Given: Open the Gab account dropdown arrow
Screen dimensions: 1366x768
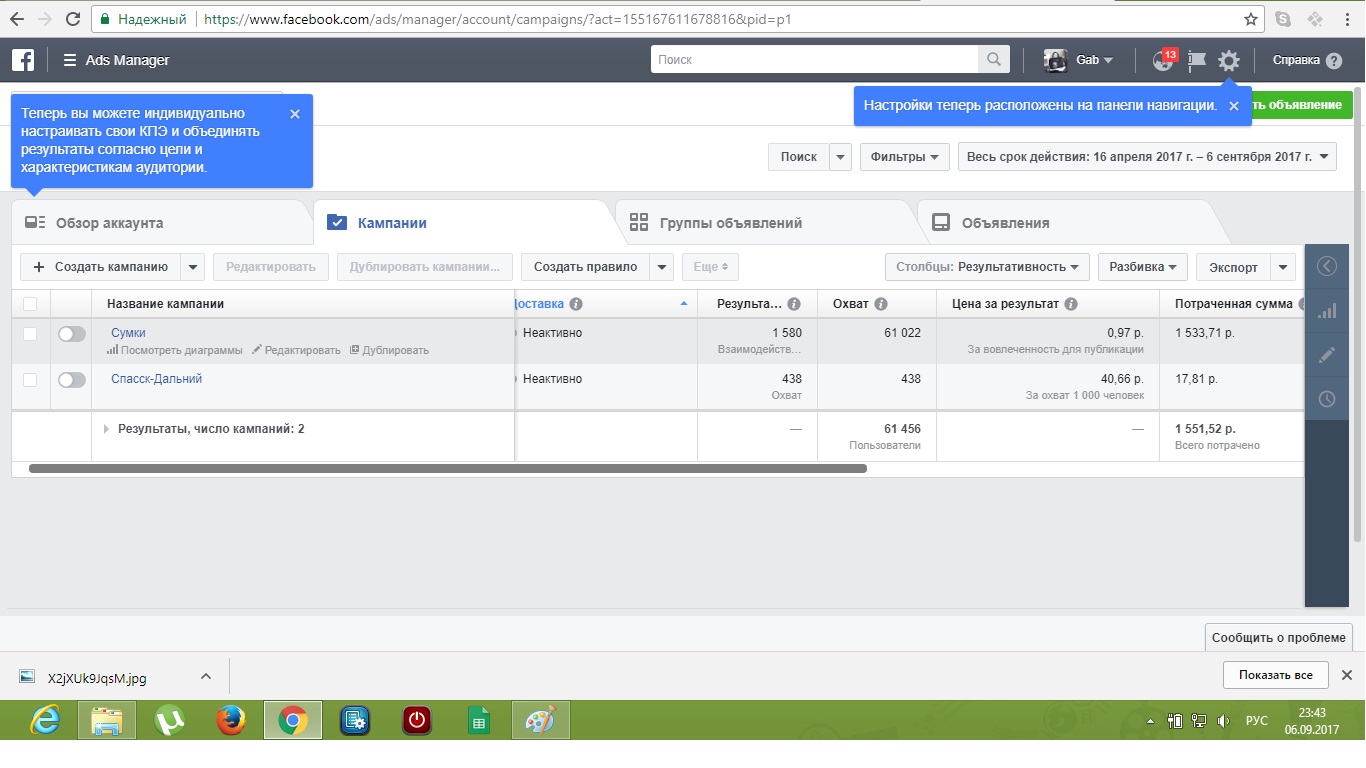Looking at the screenshot, I should pyautogui.click(x=1108, y=60).
